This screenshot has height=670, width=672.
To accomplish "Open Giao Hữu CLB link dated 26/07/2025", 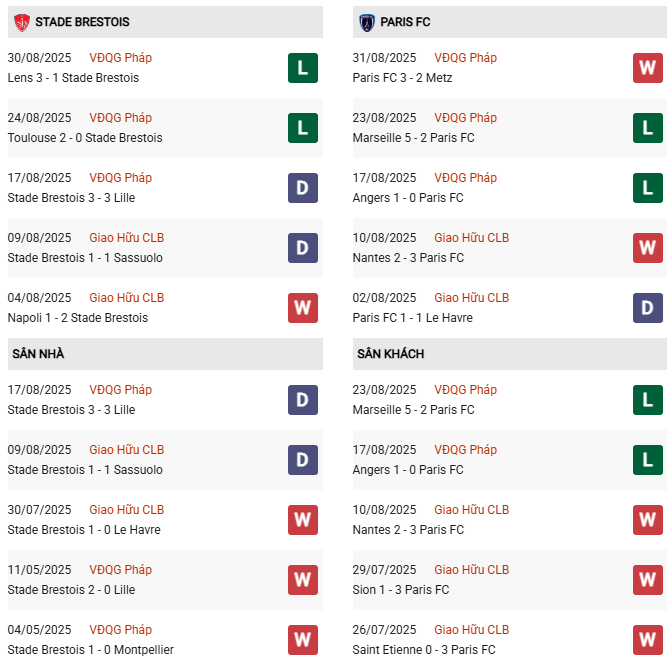I will pos(471,630).
